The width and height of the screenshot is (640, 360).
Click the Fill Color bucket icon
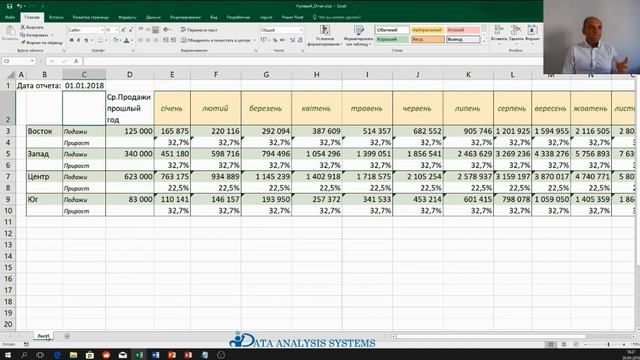[116, 40]
